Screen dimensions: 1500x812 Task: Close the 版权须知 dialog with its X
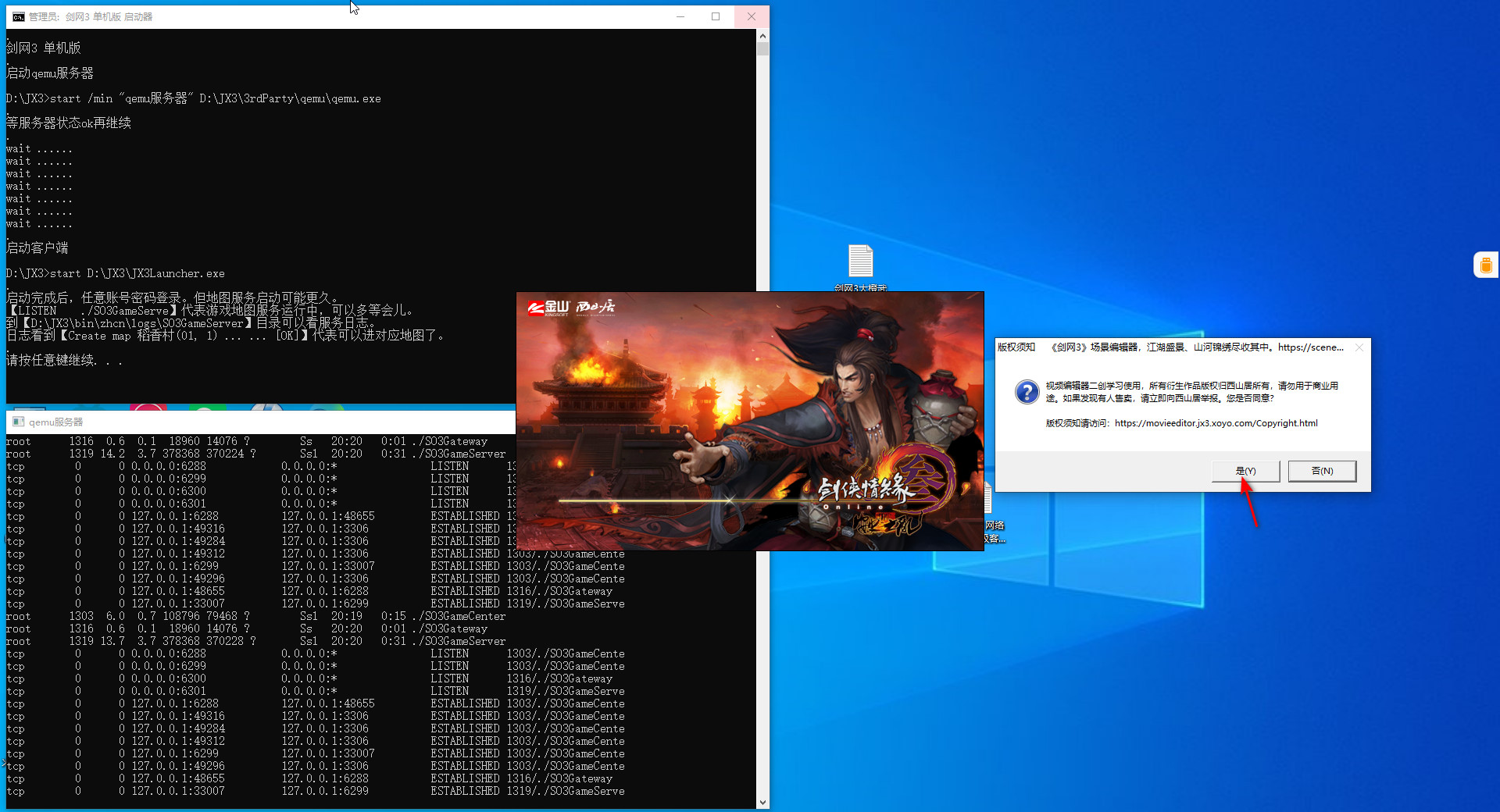tap(1359, 347)
